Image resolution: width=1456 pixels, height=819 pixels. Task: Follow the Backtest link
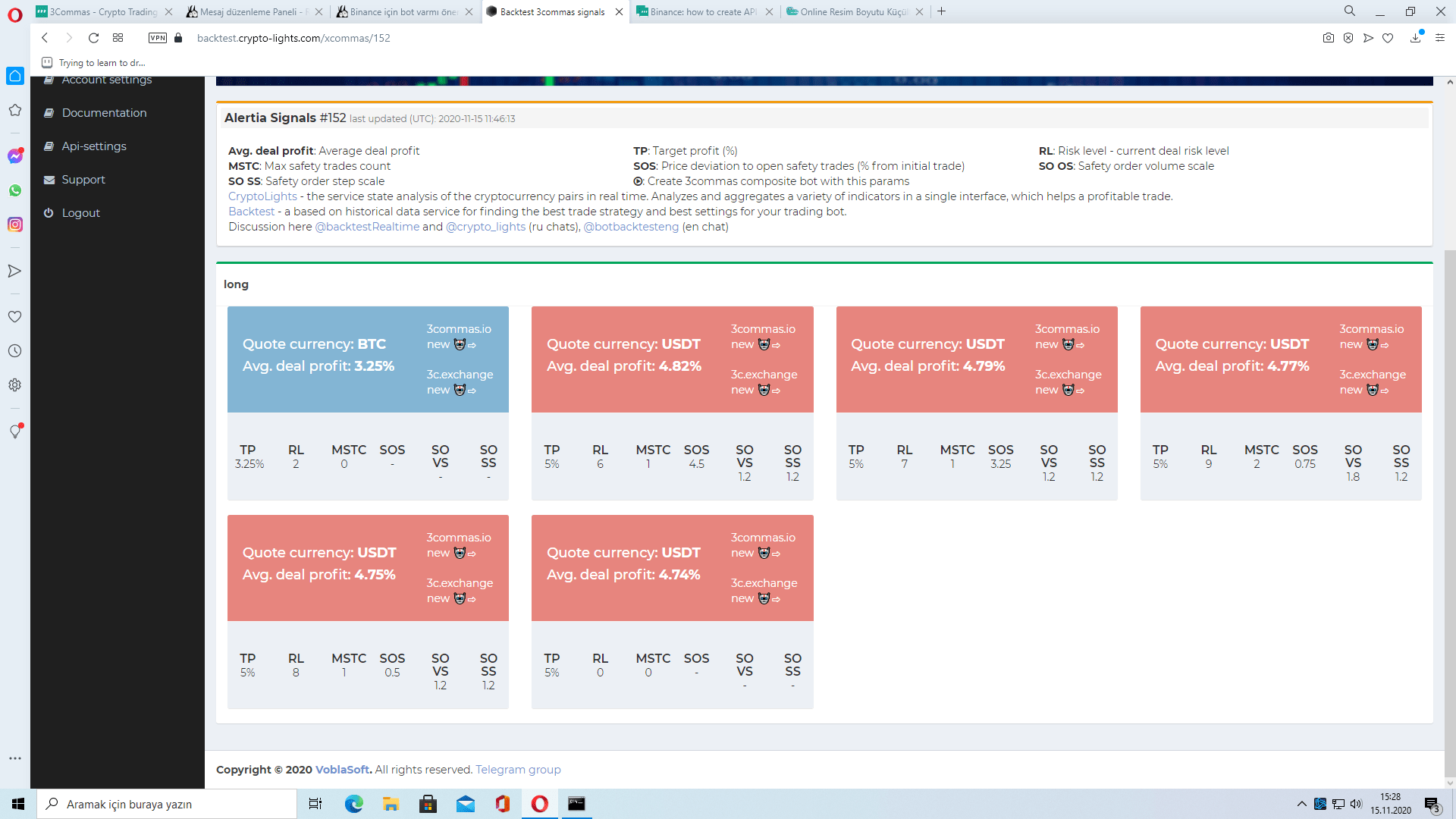251,212
